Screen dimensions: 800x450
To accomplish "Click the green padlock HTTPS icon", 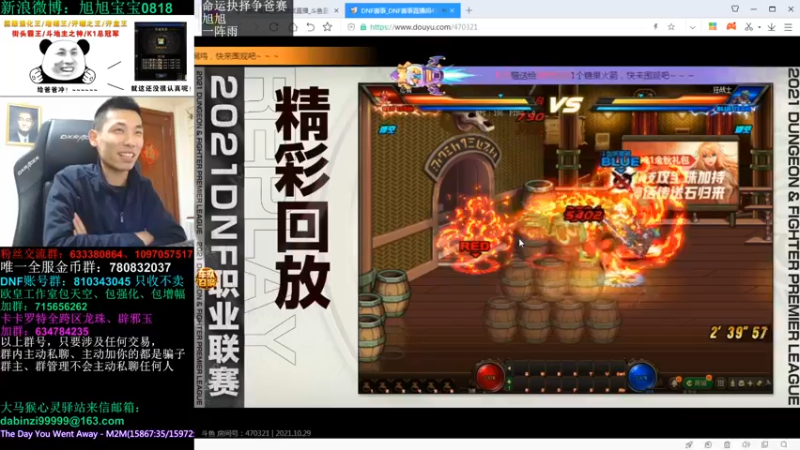I will (363, 27).
